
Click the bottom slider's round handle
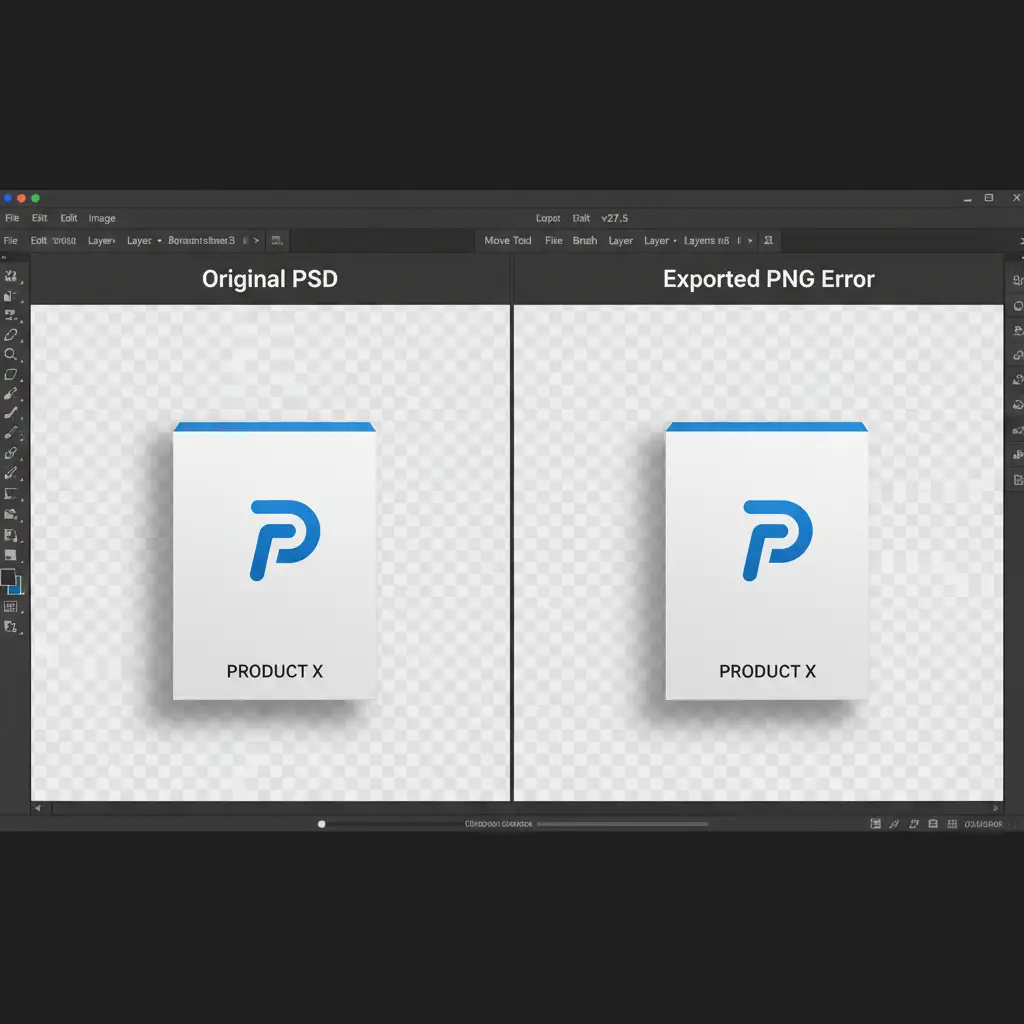coord(321,824)
